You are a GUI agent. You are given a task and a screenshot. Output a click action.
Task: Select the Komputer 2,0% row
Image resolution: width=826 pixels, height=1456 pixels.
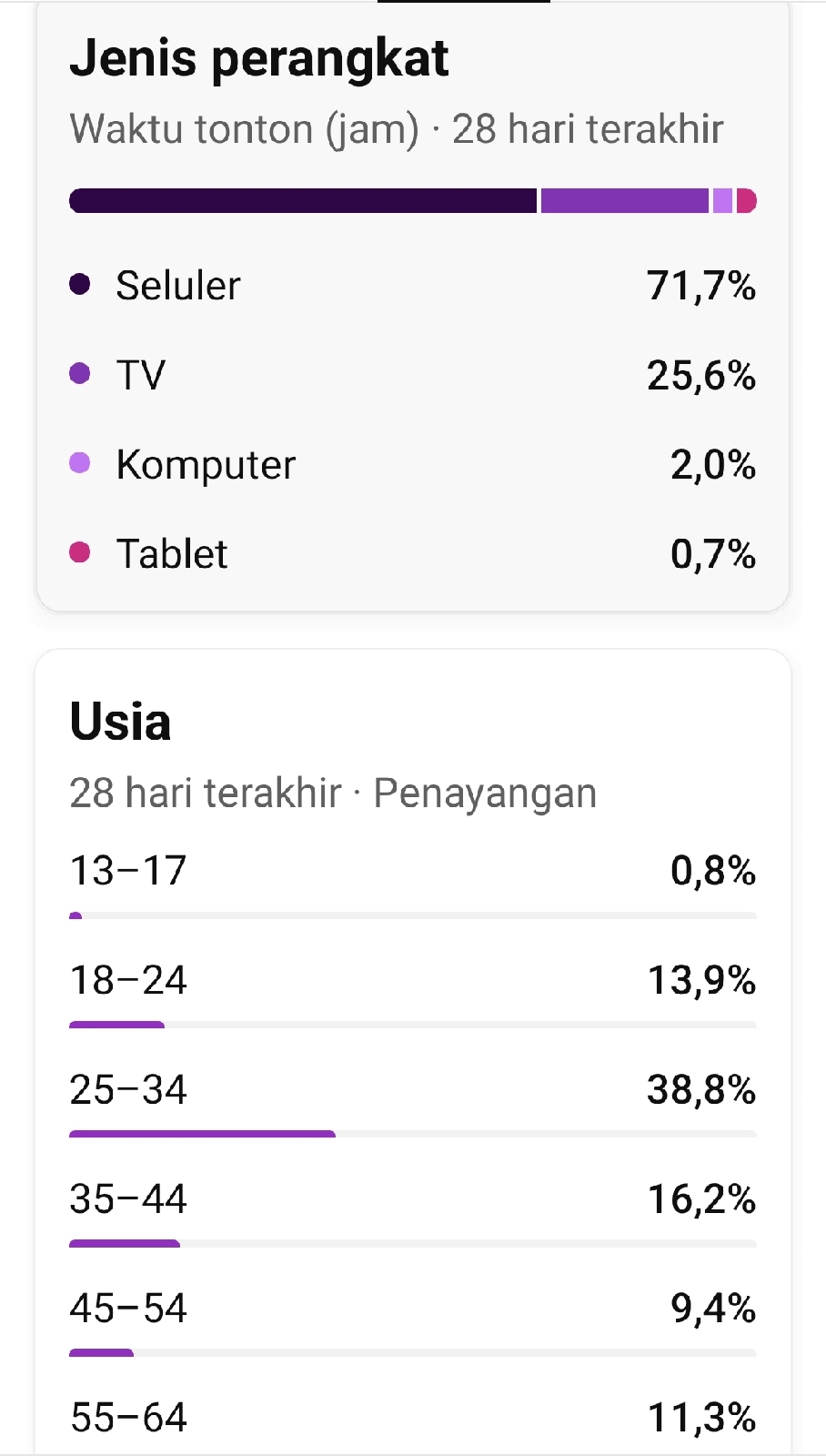[x=413, y=464]
